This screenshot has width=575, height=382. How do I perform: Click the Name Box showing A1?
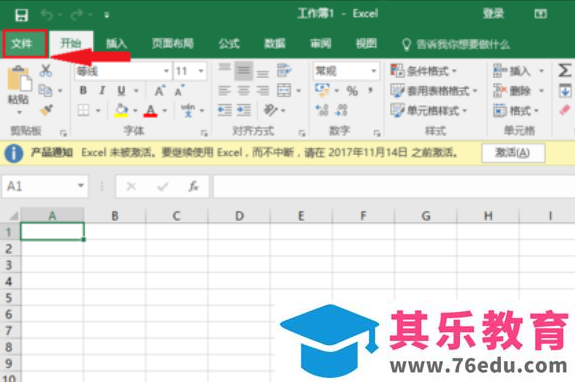(x=45, y=186)
